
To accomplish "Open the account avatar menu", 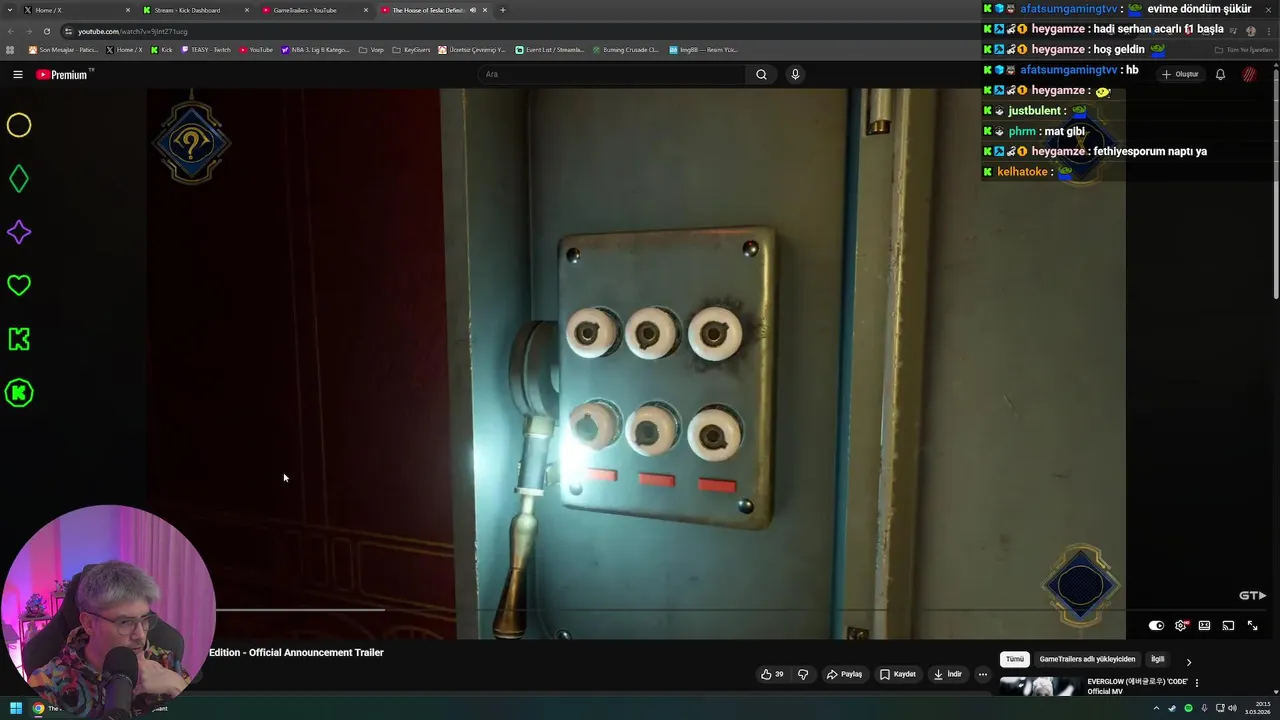I will coord(1249,74).
